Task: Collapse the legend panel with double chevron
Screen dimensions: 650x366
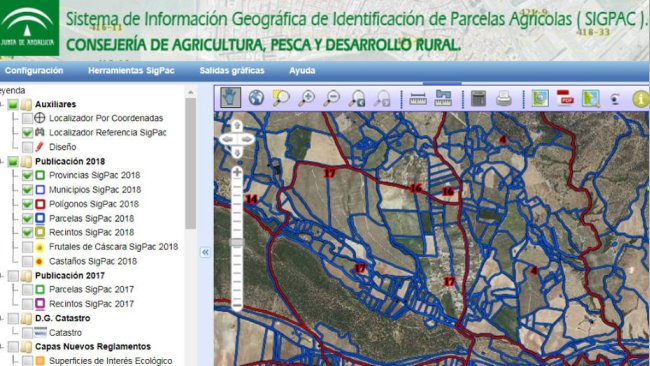Action: 205,252
